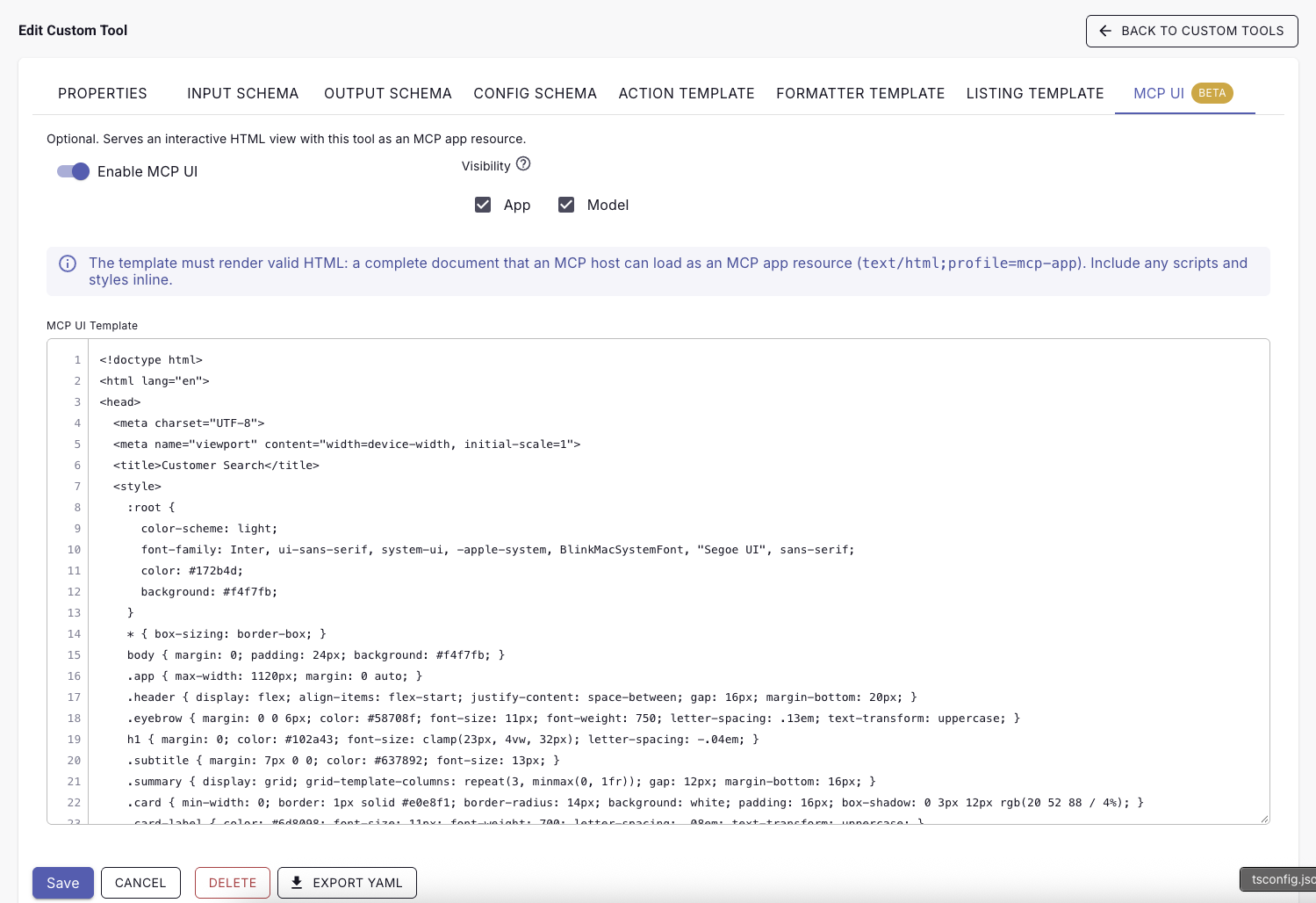Click inside the MCP UI Template code editor
The image size is (1316, 903).
point(658,582)
